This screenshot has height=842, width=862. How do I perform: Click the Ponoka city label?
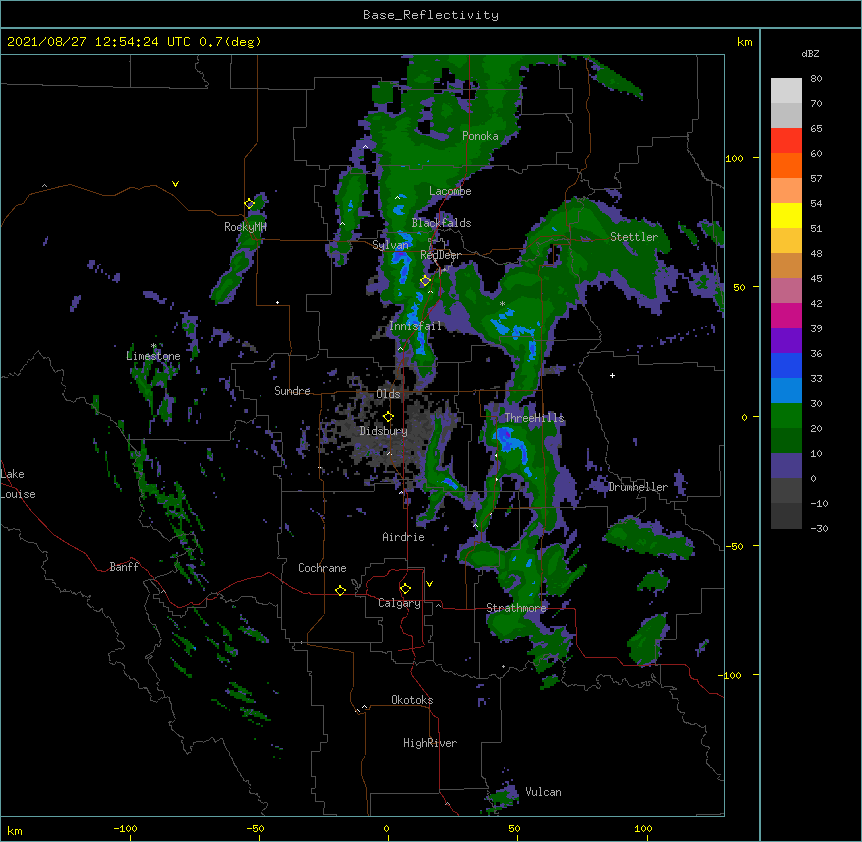[x=480, y=136]
